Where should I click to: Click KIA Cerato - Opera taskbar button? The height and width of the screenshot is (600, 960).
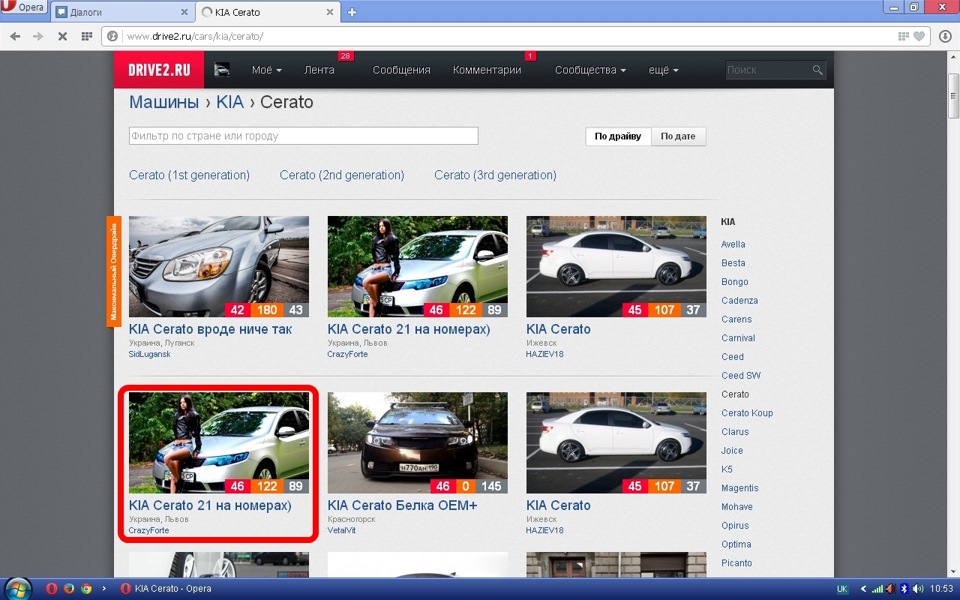click(x=166, y=589)
